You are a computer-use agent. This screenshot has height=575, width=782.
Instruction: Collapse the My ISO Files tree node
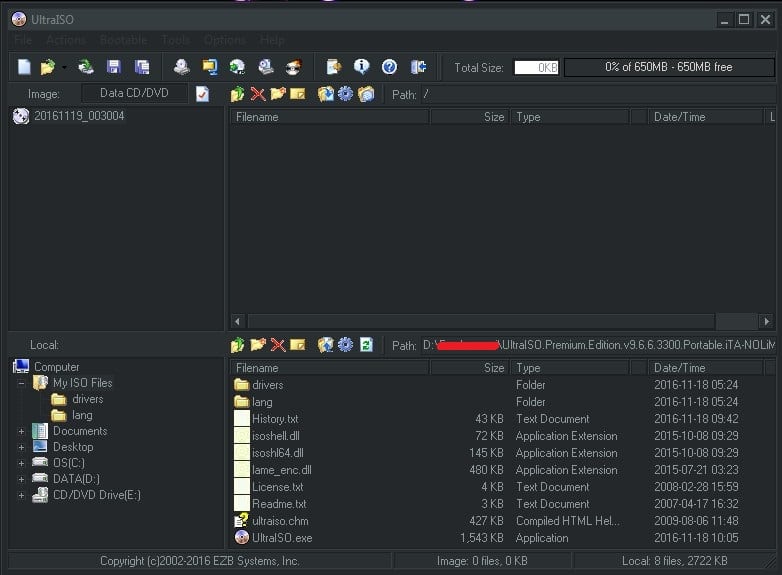coord(21,383)
